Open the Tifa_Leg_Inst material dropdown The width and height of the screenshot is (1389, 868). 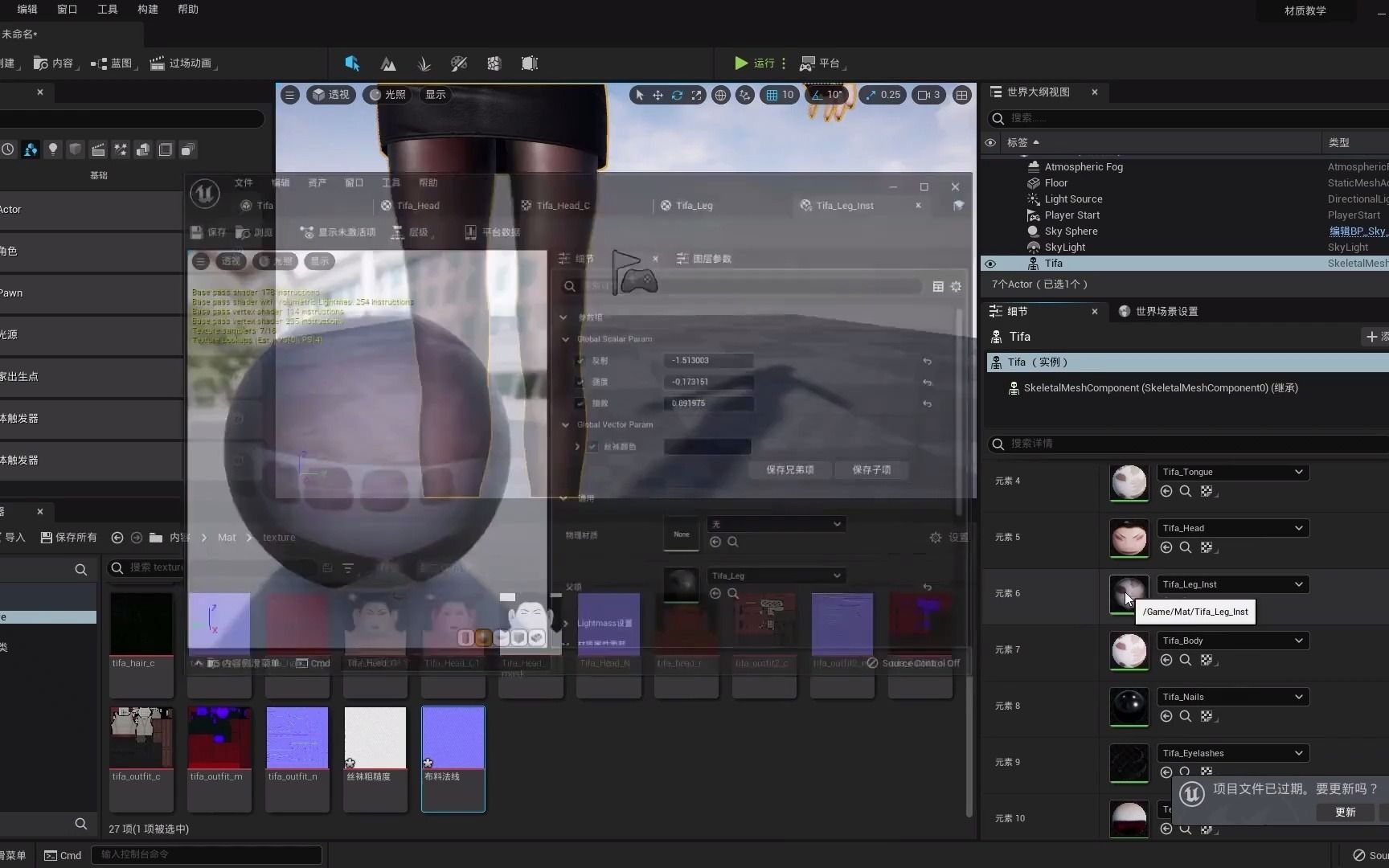click(1233, 584)
